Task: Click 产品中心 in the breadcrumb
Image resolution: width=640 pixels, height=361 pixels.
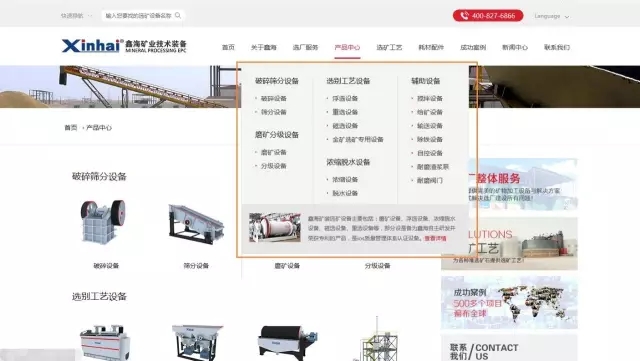Action: pyautogui.click(x=99, y=127)
